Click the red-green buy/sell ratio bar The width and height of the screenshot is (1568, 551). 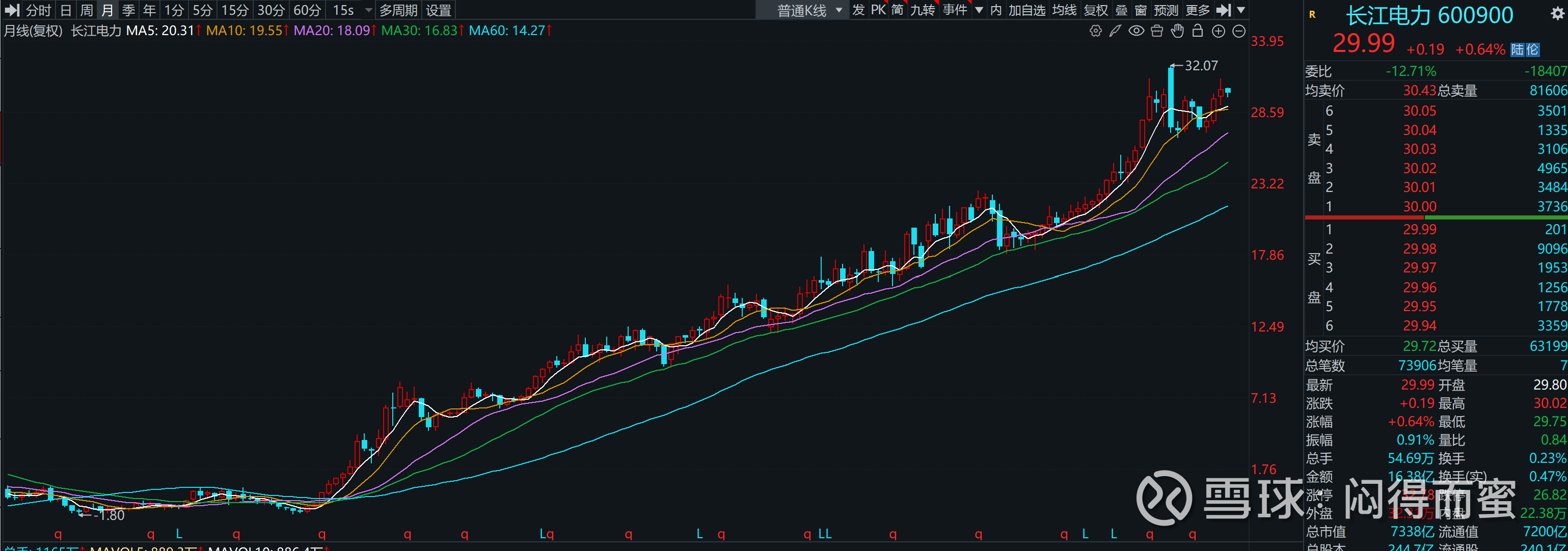[x=1436, y=217]
